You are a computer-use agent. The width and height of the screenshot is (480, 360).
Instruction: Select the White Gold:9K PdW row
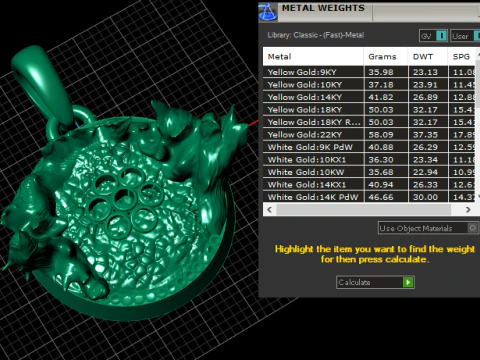[369, 147]
